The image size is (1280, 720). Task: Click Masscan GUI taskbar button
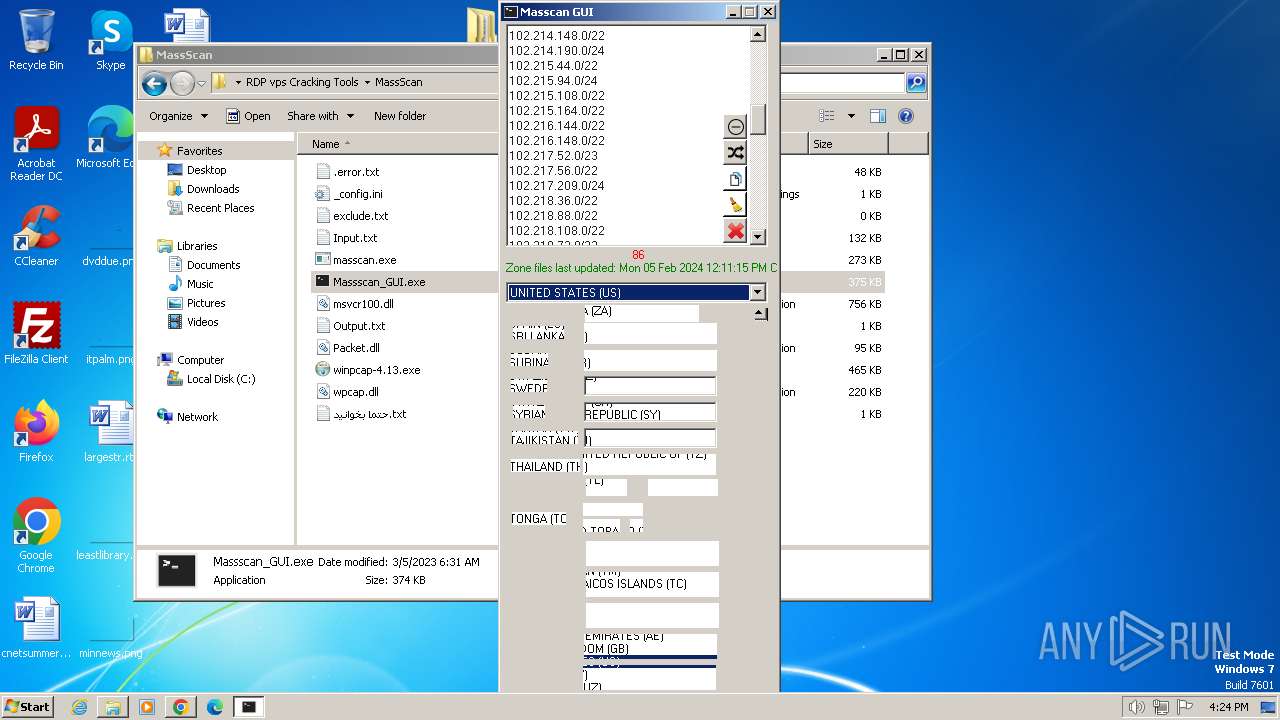[248, 707]
